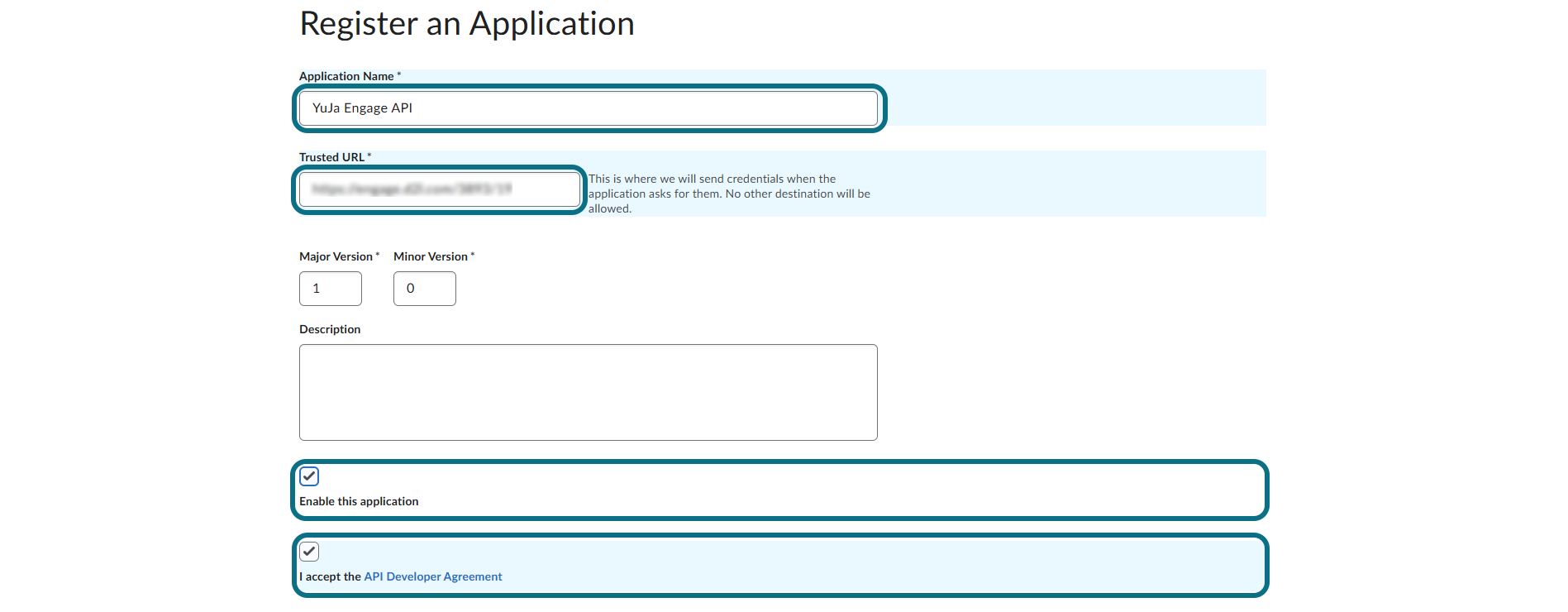Click the Application Name input field
1568x612 pixels.
[588, 108]
